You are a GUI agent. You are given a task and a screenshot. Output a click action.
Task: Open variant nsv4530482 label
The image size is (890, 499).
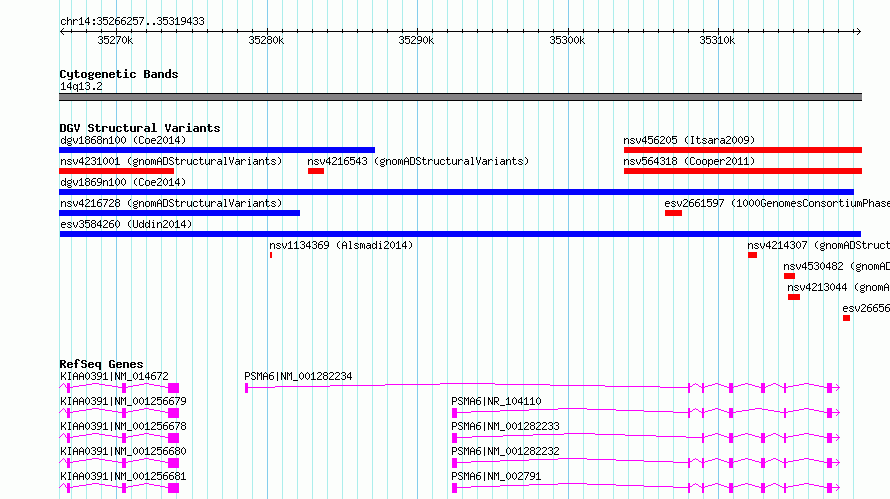[x=837, y=266]
